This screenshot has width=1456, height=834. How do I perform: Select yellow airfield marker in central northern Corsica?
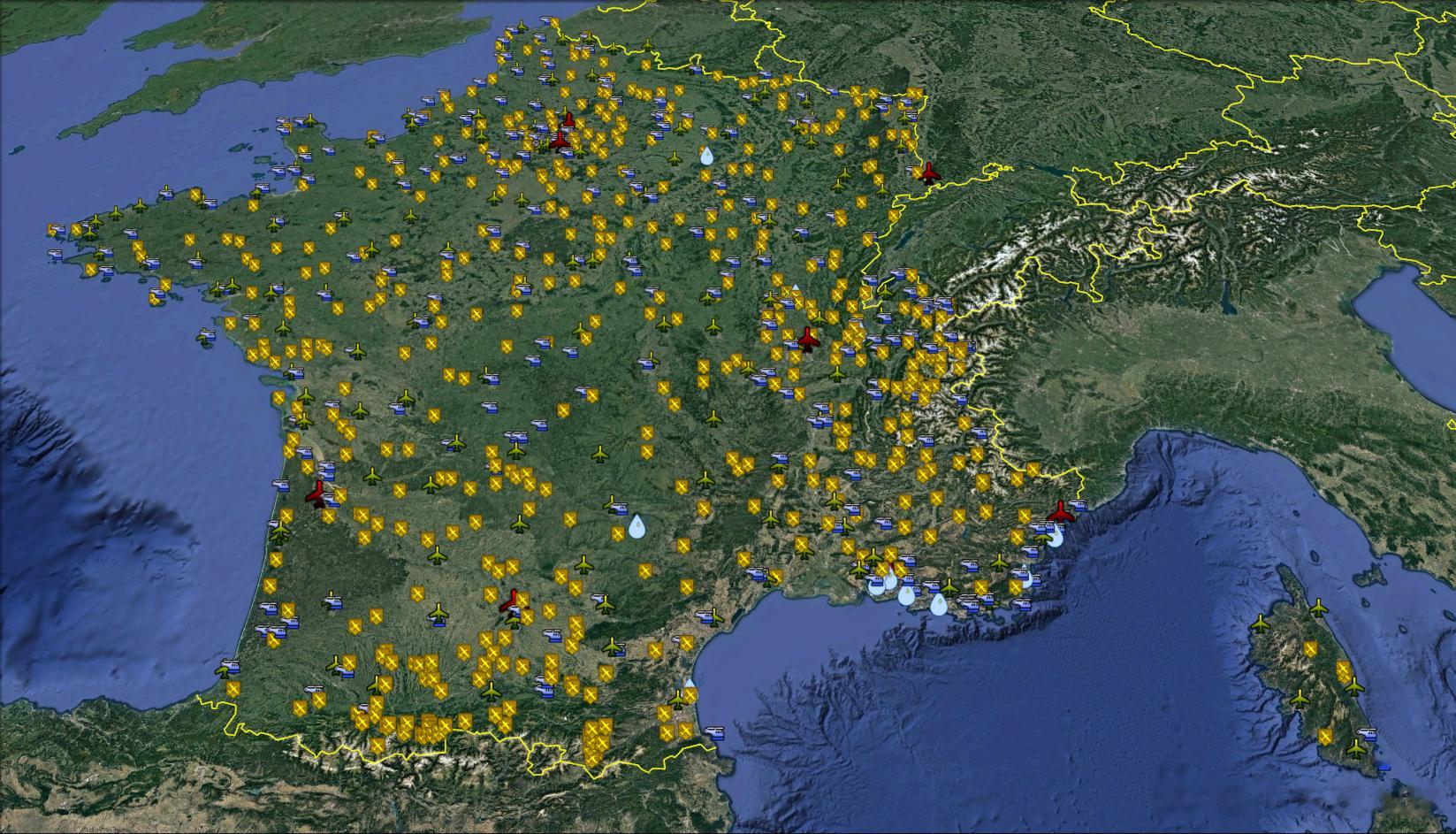[x=1311, y=649]
